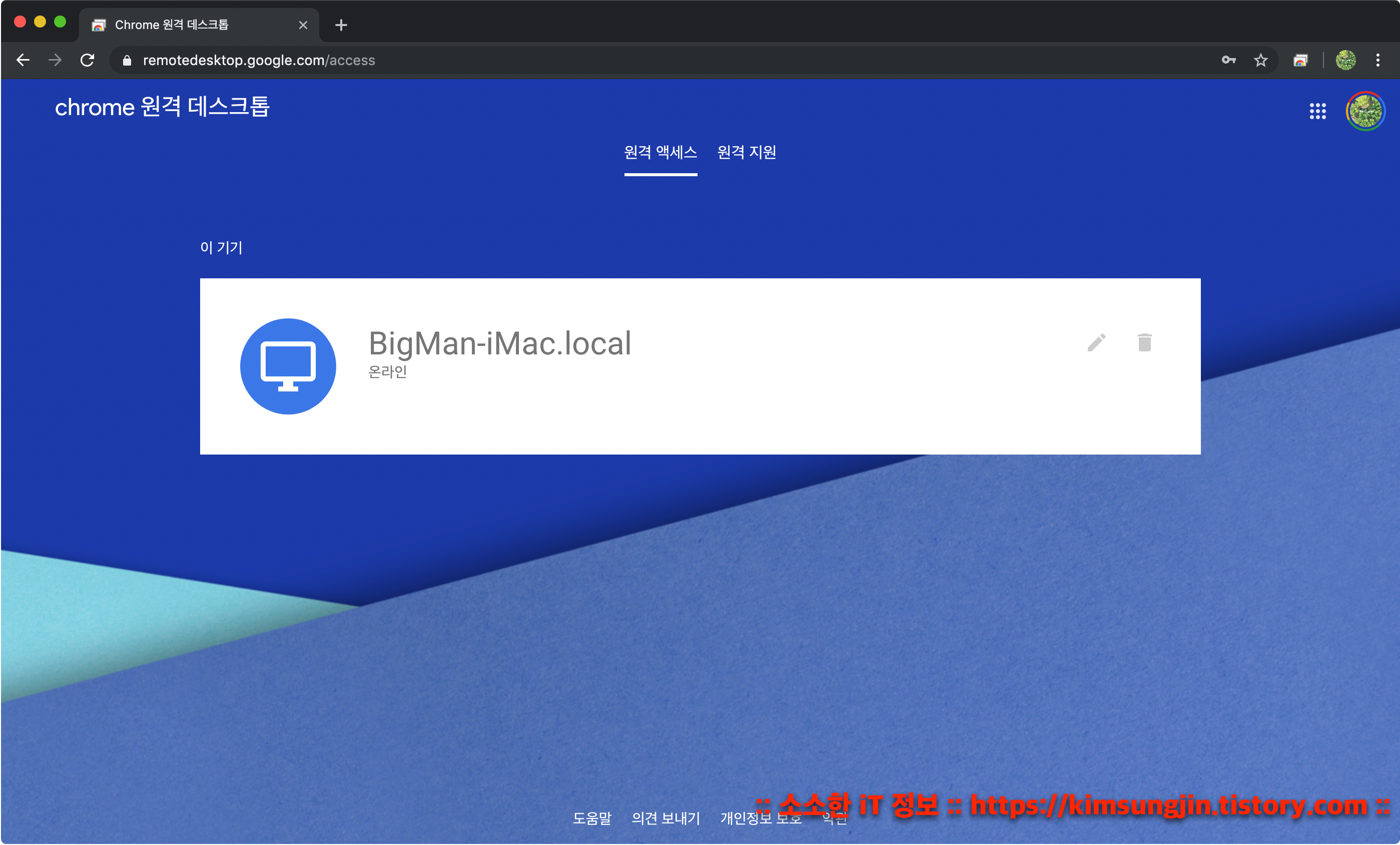
Task: Open the Chrome three-dot menu
Action: 1377,60
